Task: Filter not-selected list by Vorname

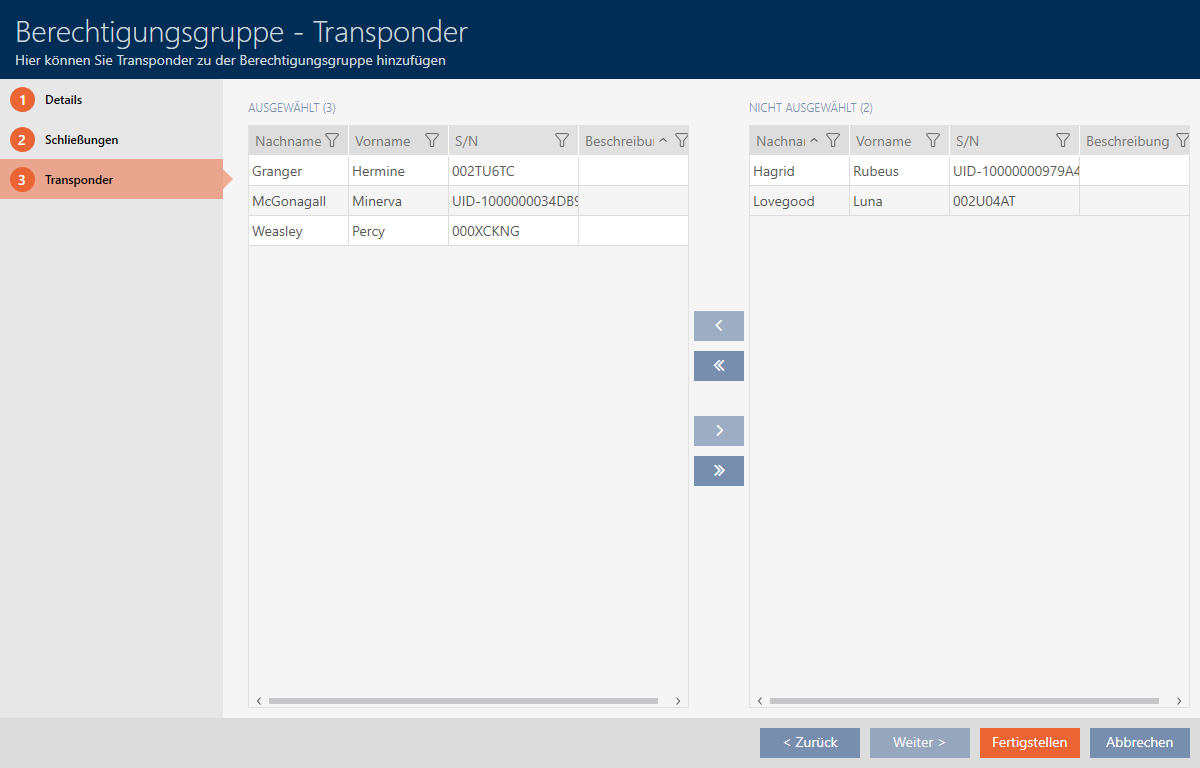Action: tap(933, 141)
